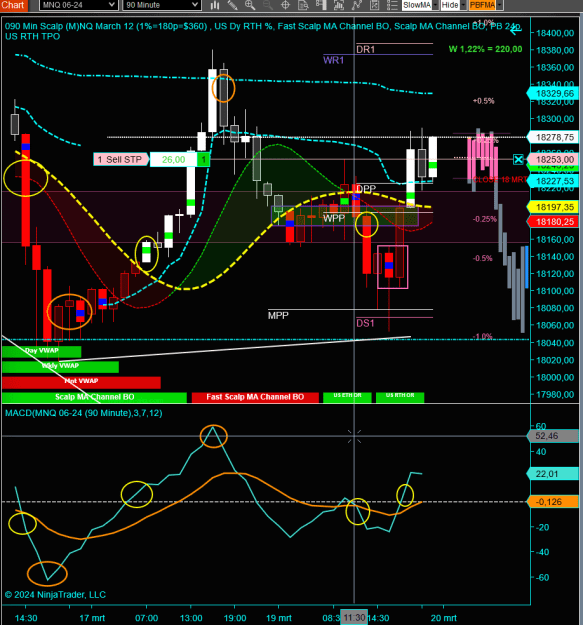The image size is (583, 625).
Task: Click the 18227,53 cyan price marker
Action: 553,181
